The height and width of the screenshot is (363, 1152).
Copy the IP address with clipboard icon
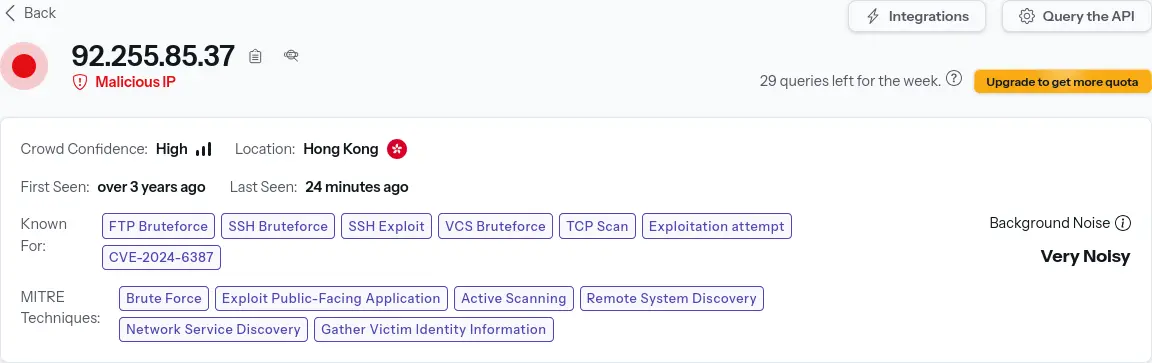[x=255, y=56]
